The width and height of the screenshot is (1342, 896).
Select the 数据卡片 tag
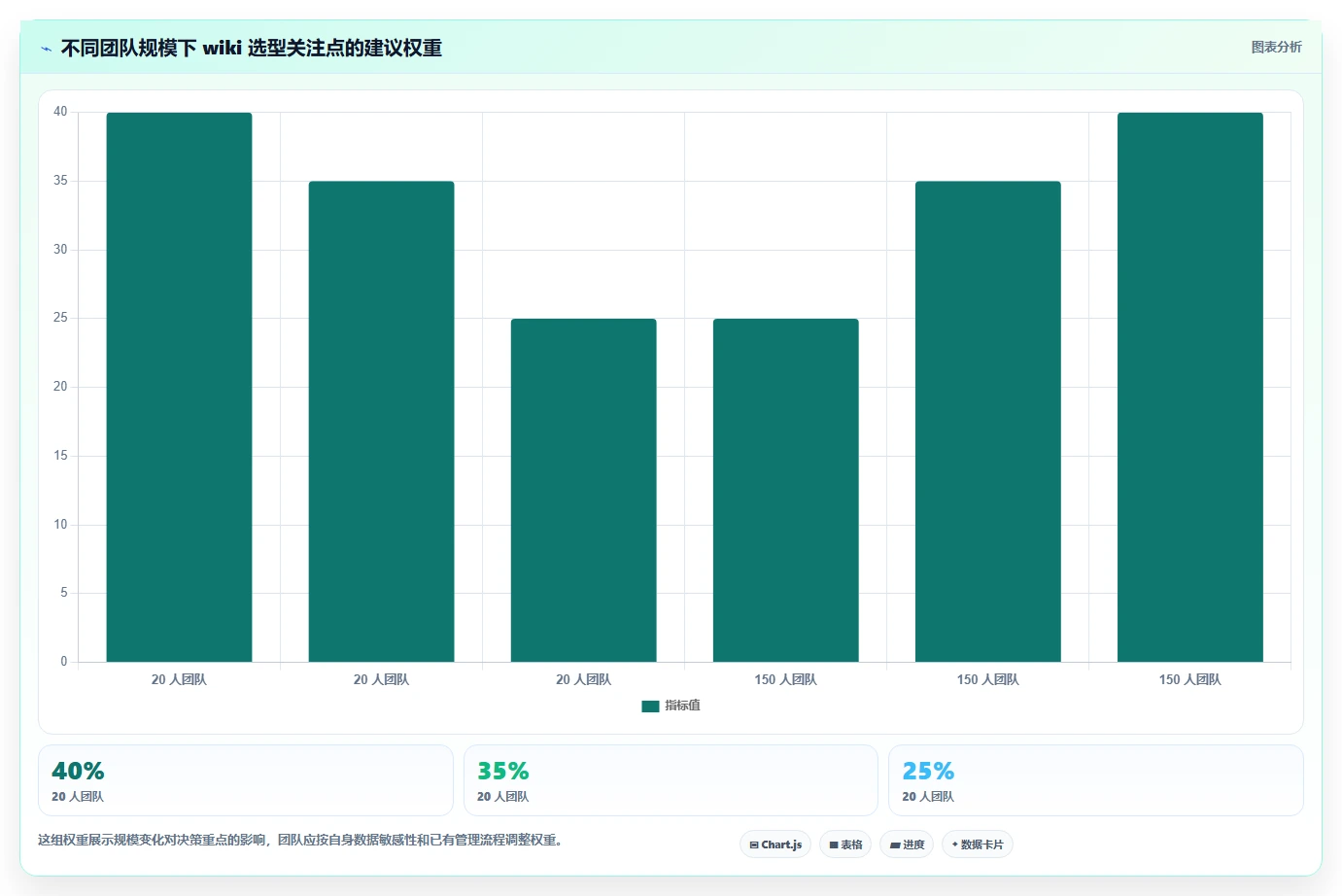(x=978, y=844)
